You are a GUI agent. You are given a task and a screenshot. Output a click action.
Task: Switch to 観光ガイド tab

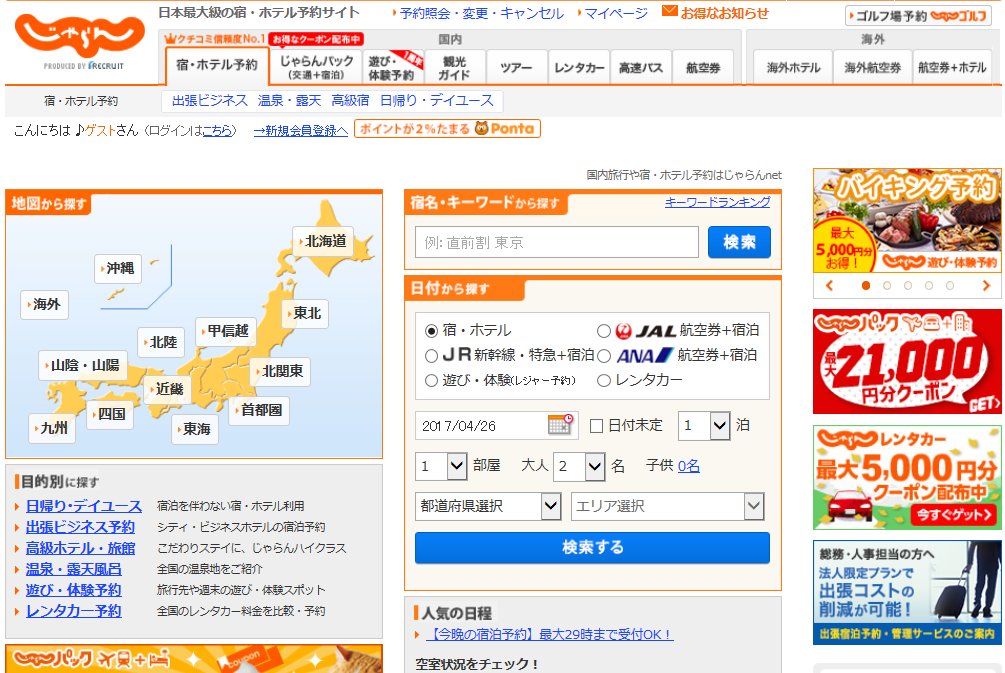(x=454, y=67)
